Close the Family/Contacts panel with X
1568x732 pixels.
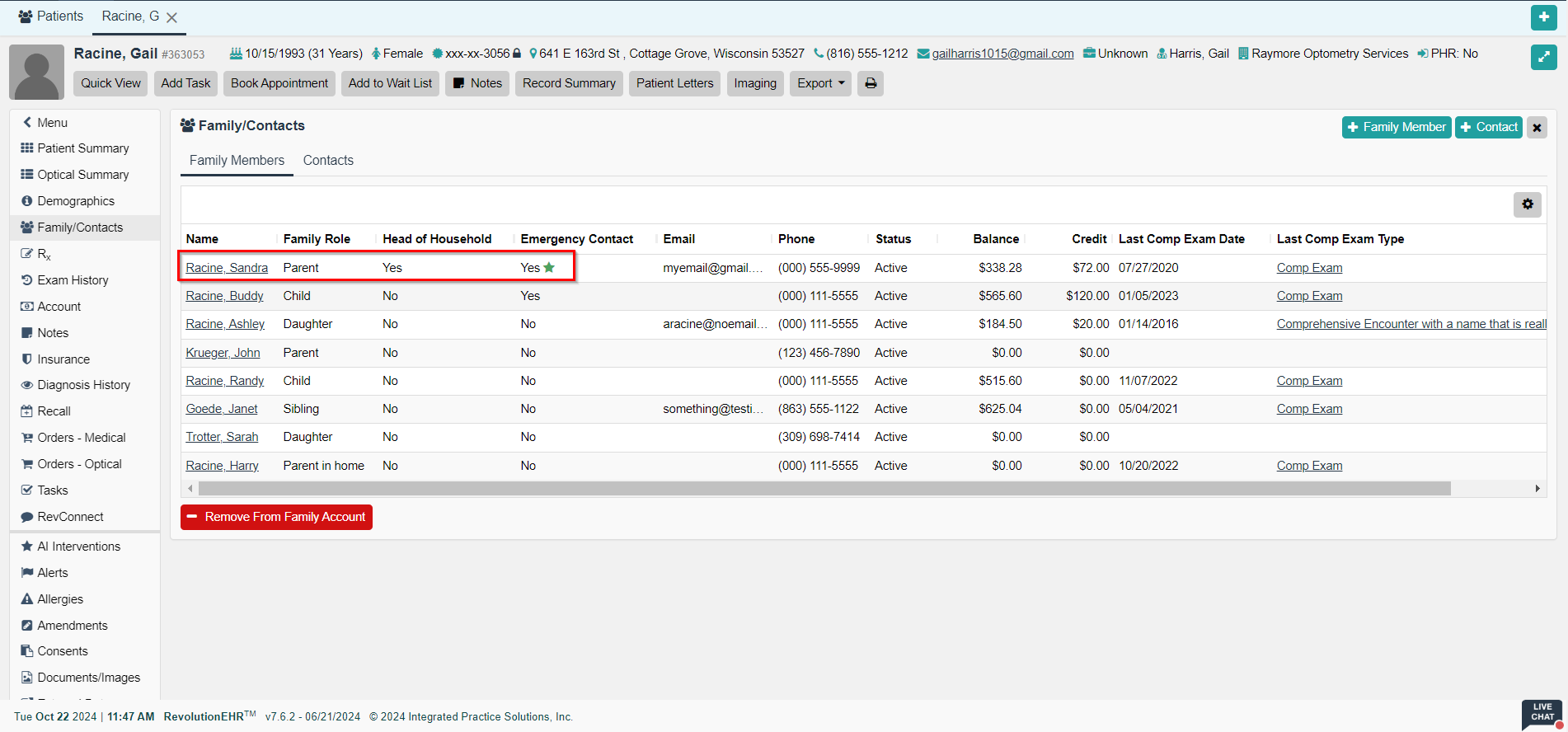tap(1537, 128)
